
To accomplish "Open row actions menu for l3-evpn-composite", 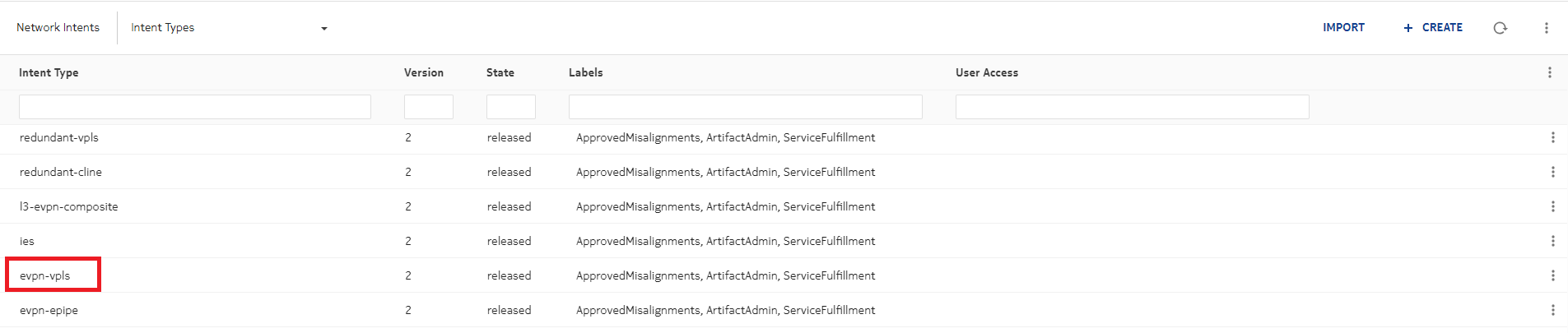I will [1552, 206].
